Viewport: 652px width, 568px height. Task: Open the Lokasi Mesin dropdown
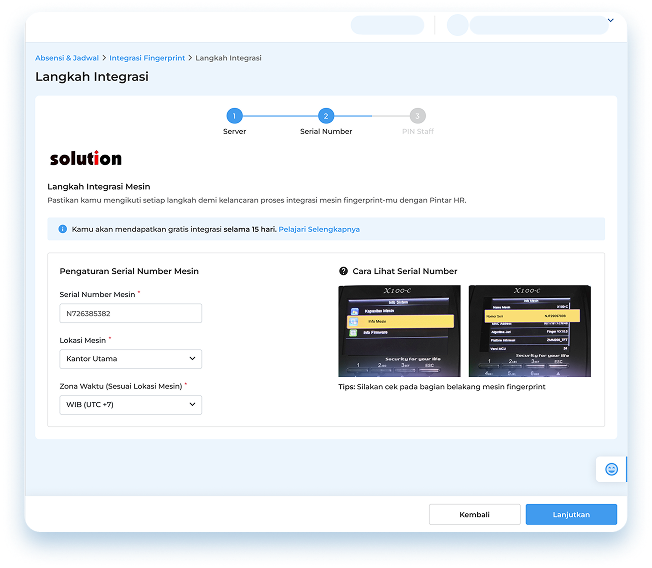[x=130, y=359]
